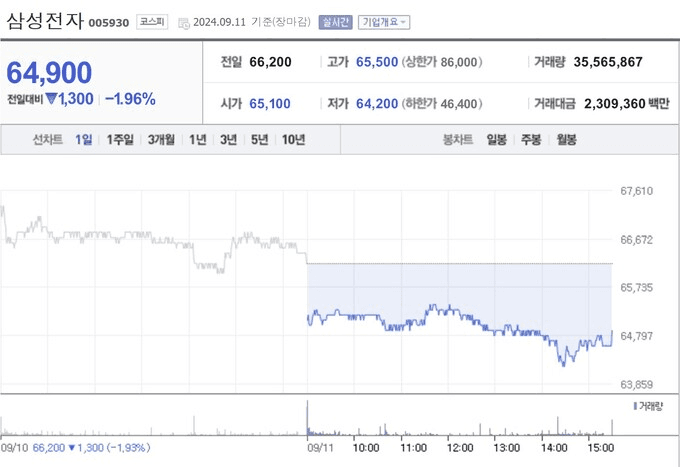
Task: Open the 기업개요 dropdown
Action: [x=384, y=21]
